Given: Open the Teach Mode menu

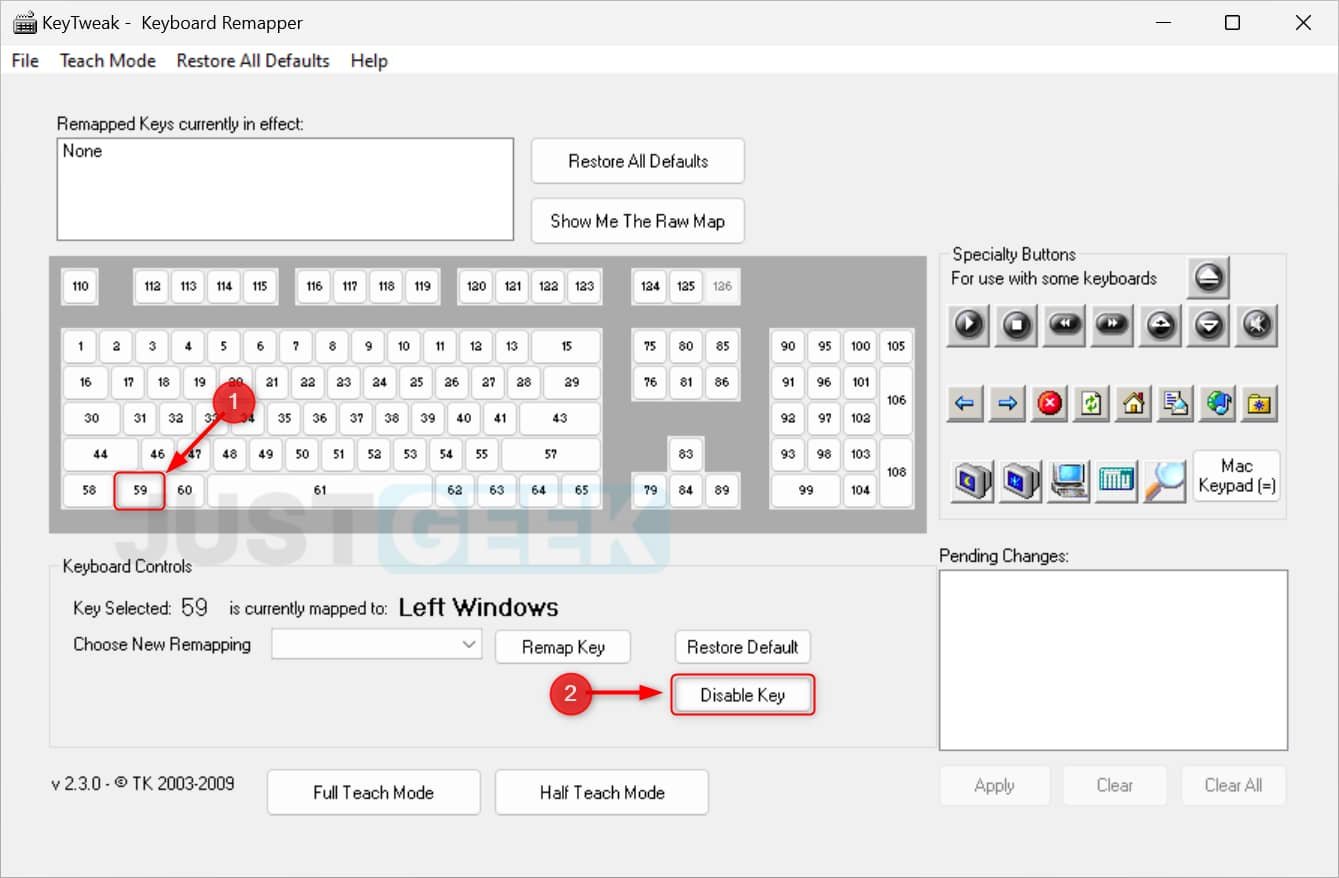Looking at the screenshot, I should (x=108, y=61).
